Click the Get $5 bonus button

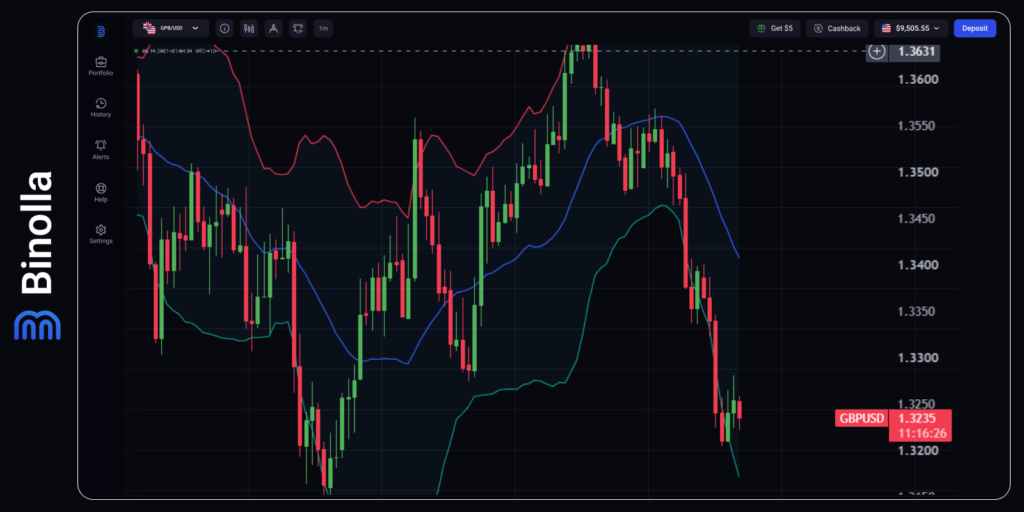pyautogui.click(x=775, y=28)
